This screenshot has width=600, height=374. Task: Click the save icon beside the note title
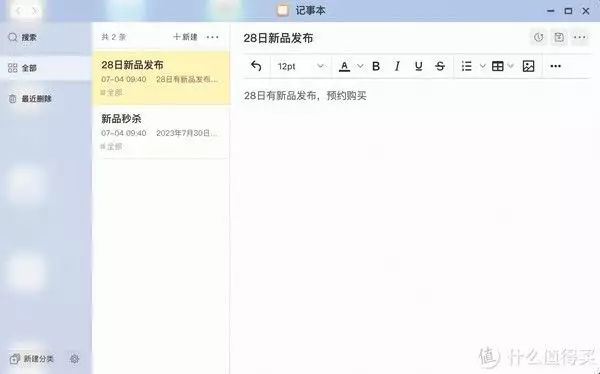(x=559, y=37)
